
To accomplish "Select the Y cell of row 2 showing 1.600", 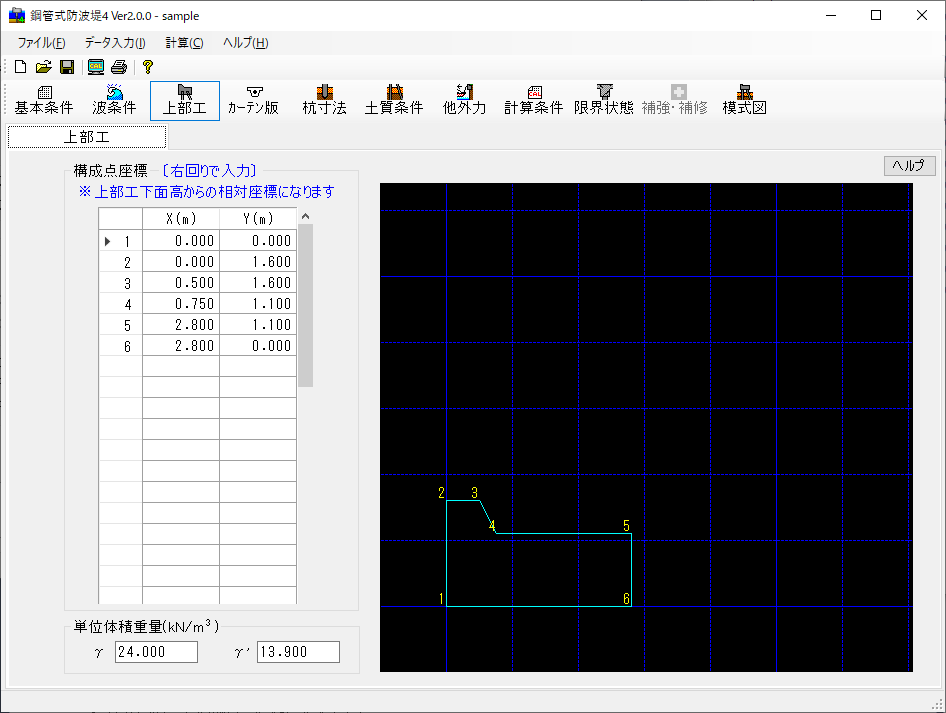I will 258,262.
